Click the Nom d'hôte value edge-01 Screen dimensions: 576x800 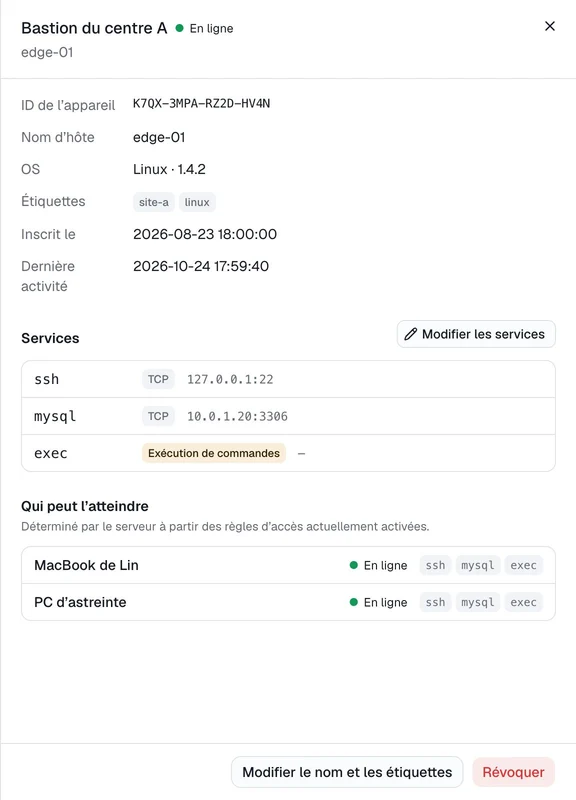159,137
